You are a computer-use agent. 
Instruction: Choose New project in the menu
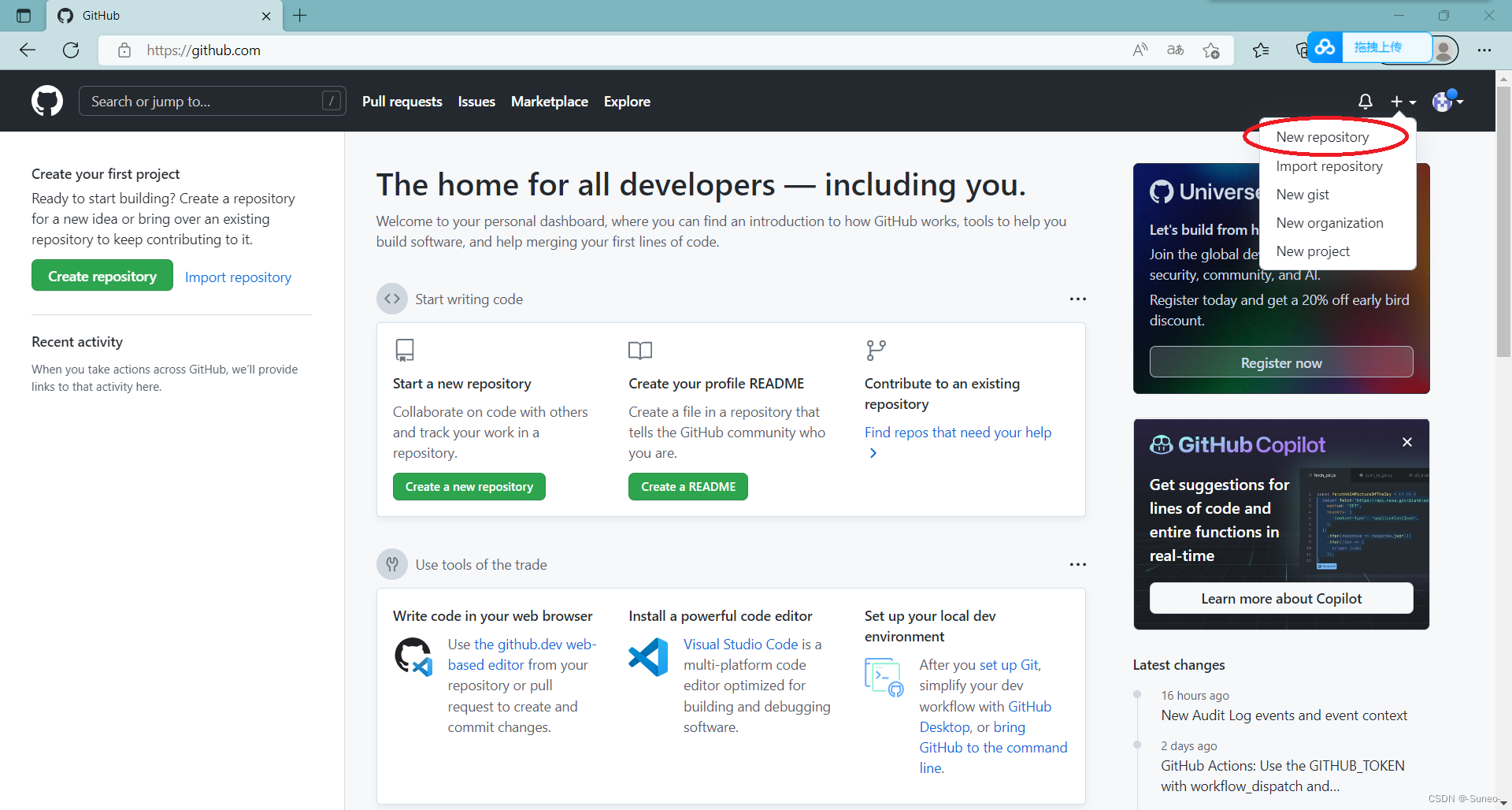coord(1313,251)
